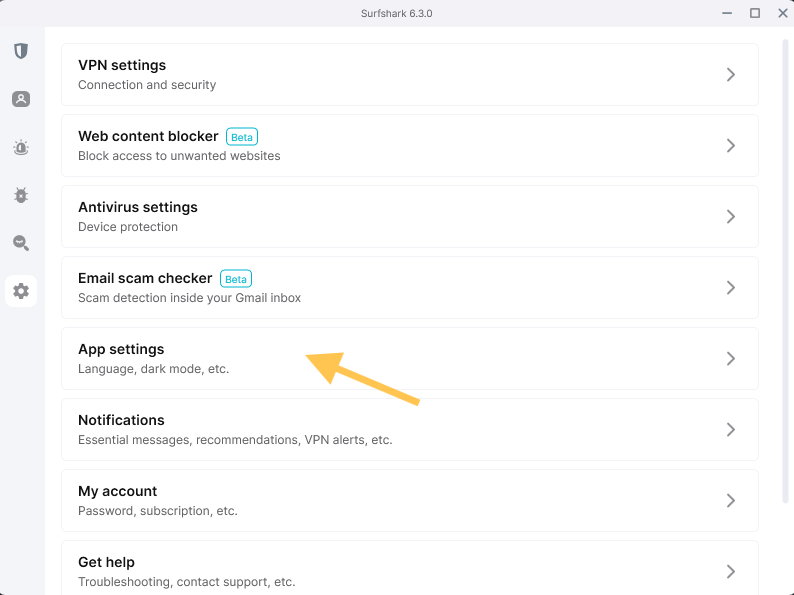
Task: Click the Beta badge beside Email scam checker
Action: pyautogui.click(x=236, y=279)
